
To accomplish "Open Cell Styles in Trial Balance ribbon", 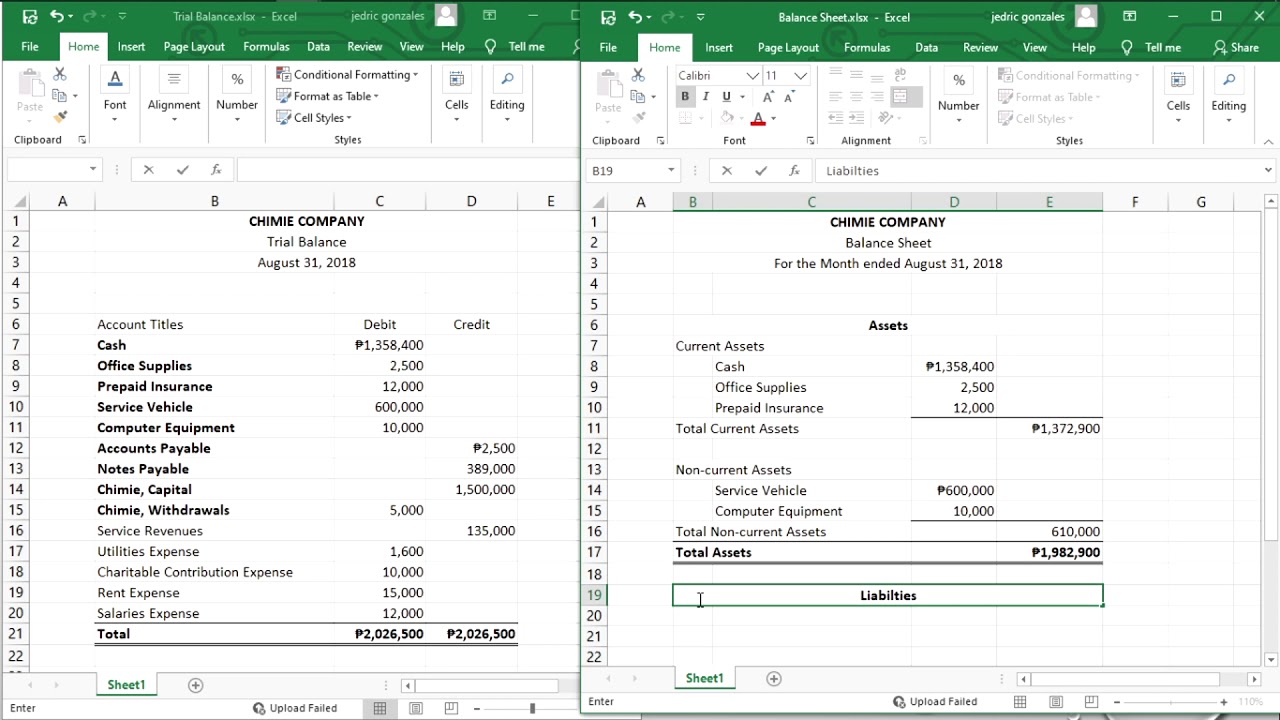I will (x=314, y=117).
